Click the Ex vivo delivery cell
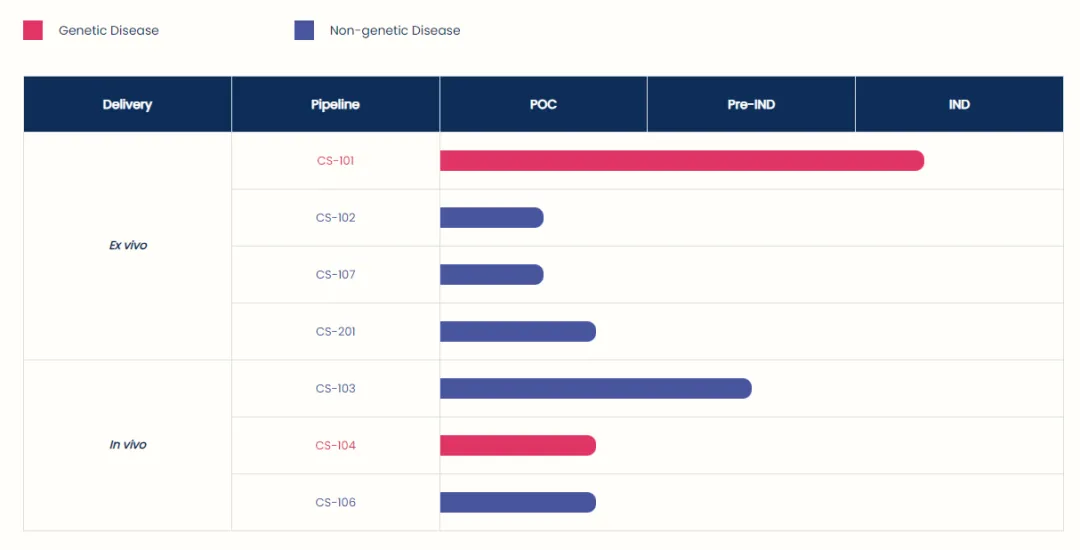 click(x=128, y=245)
